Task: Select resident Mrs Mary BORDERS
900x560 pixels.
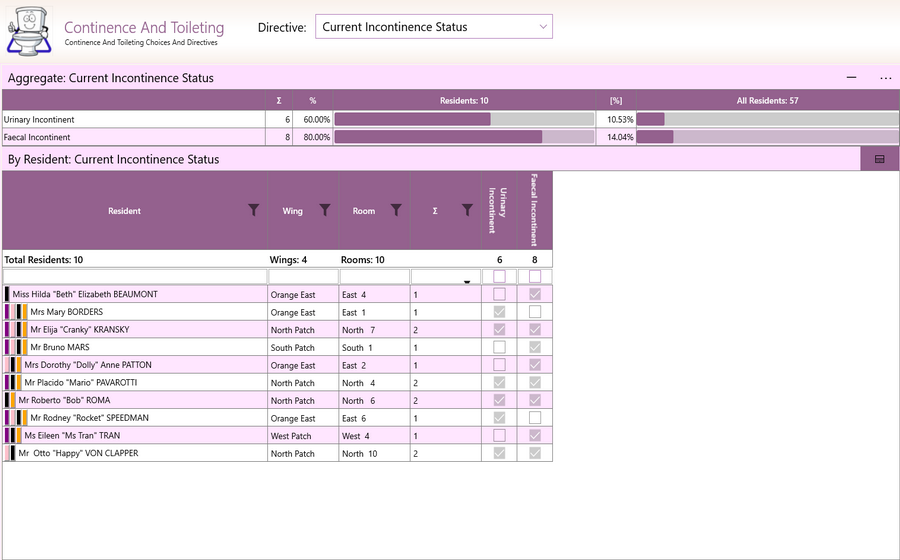Action: (67, 312)
